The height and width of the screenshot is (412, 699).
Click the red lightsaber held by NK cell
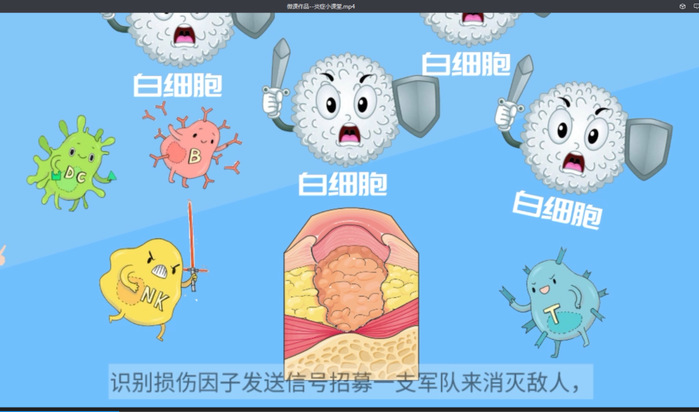192,243
